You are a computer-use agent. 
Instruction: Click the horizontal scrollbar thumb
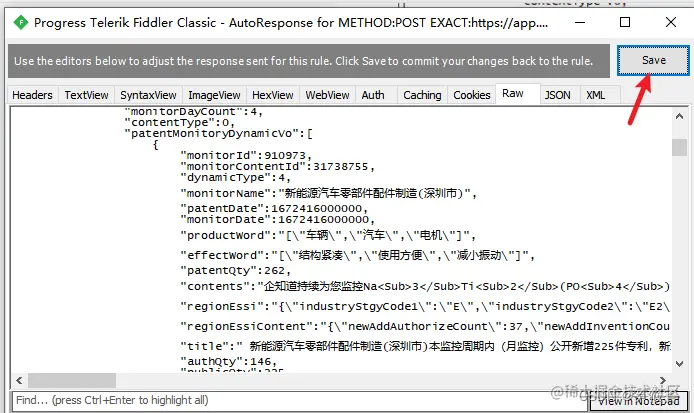pos(72,380)
